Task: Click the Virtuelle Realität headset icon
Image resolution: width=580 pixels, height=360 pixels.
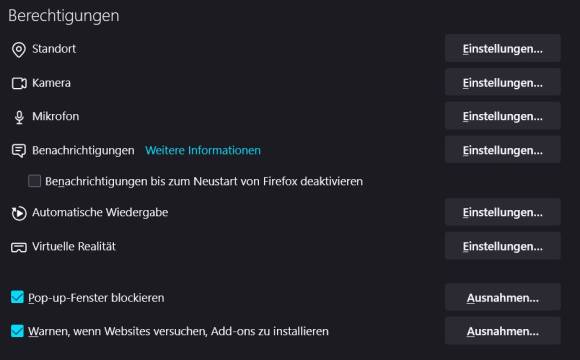Action: [19, 247]
